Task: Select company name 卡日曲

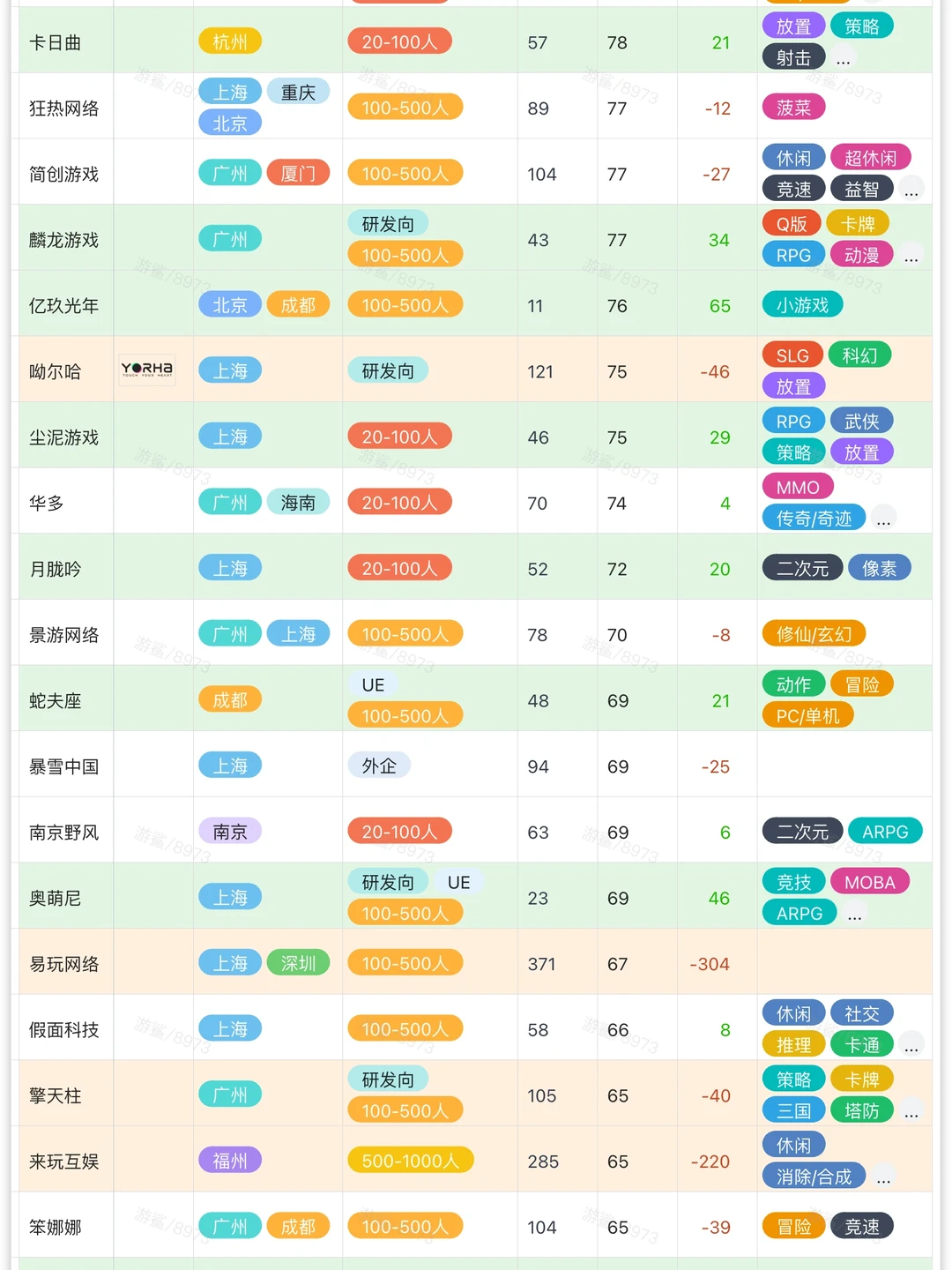Action: click(x=55, y=42)
